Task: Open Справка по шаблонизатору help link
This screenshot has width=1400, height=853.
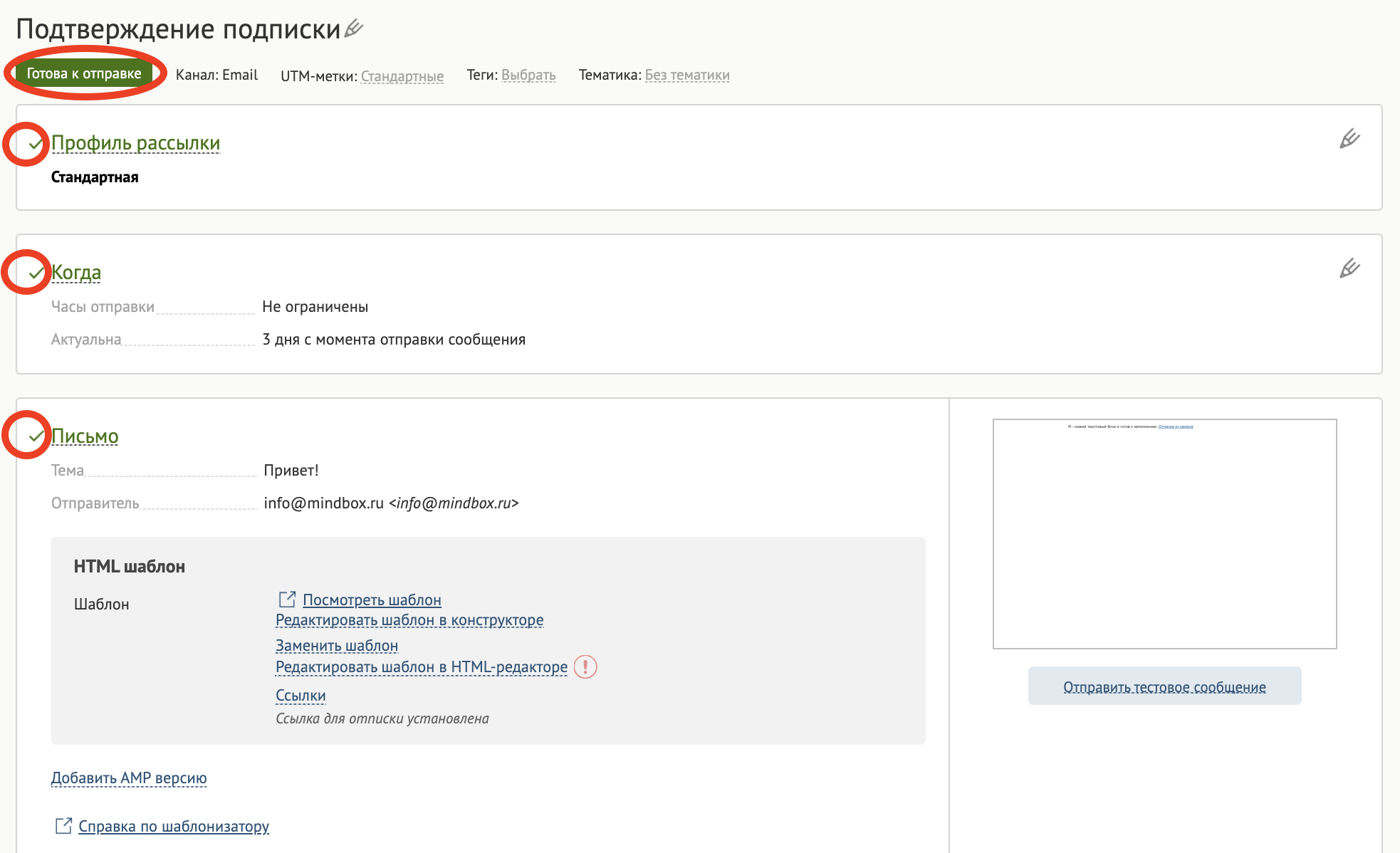Action: (174, 827)
